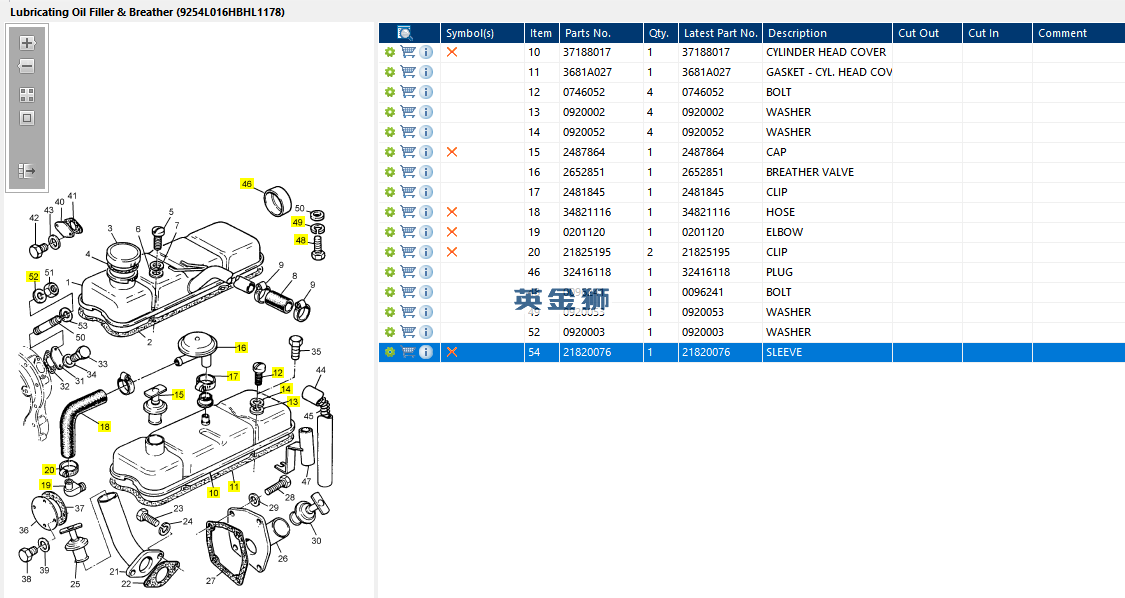Image resolution: width=1125 pixels, height=598 pixels.
Task: Sort by the Description column header
Action: [x=827, y=33]
